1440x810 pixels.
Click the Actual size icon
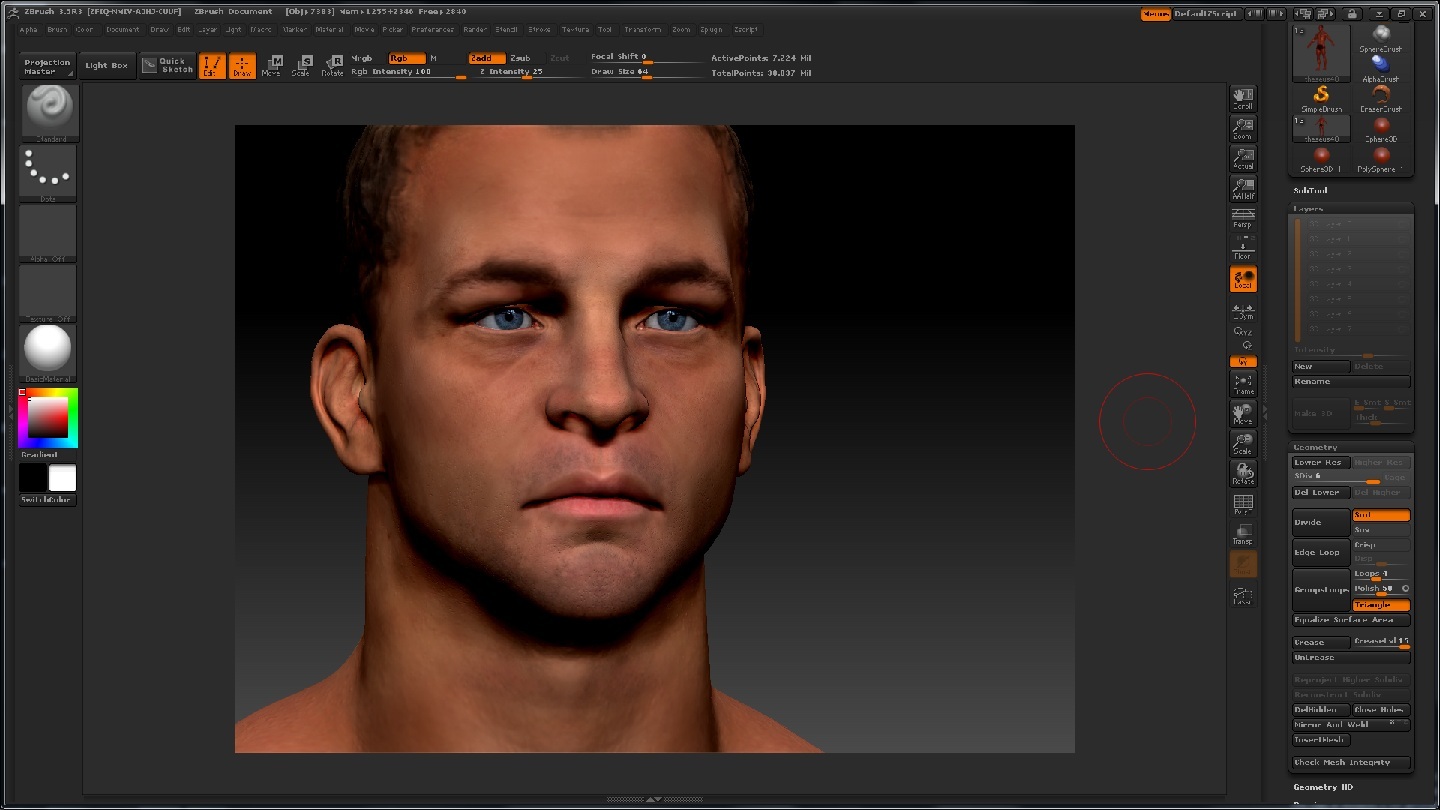(x=1243, y=158)
